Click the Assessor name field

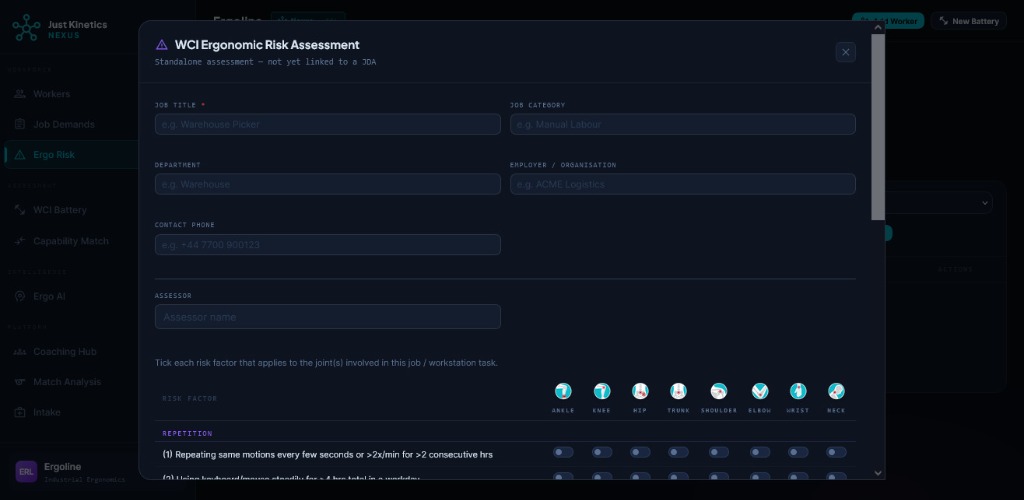point(328,317)
